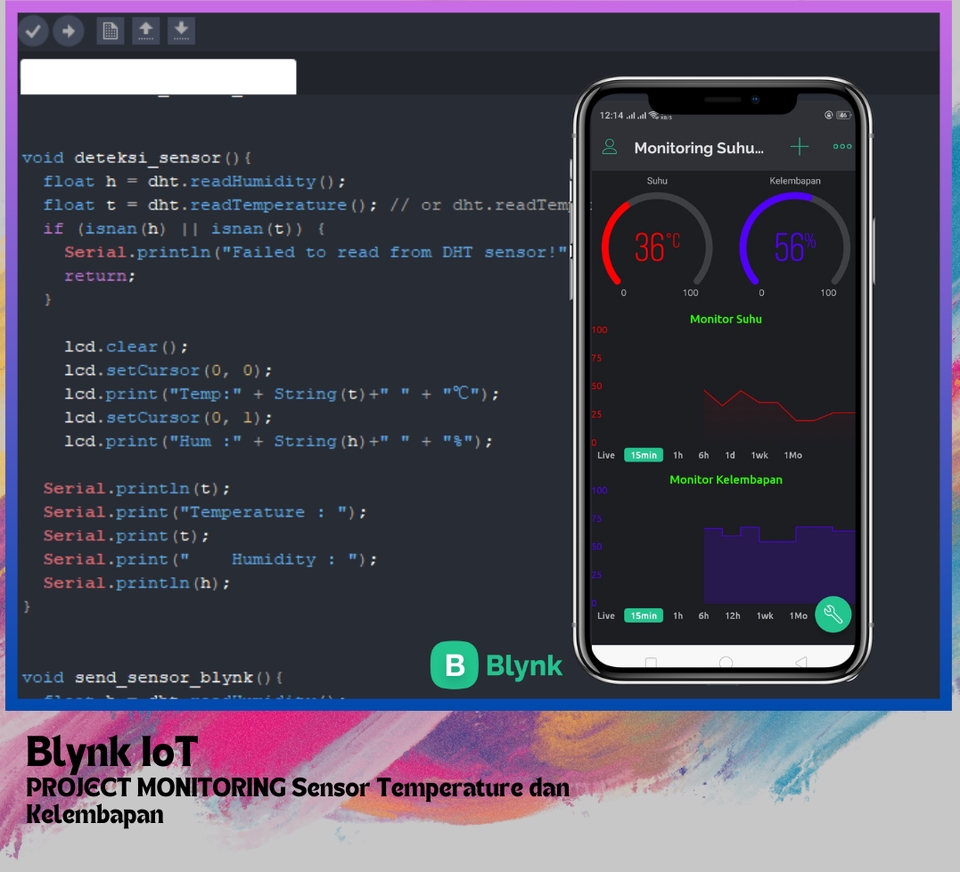Add a widget with the plus icon
Image resolution: width=960 pixels, height=872 pixels.
(x=799, y=147)
